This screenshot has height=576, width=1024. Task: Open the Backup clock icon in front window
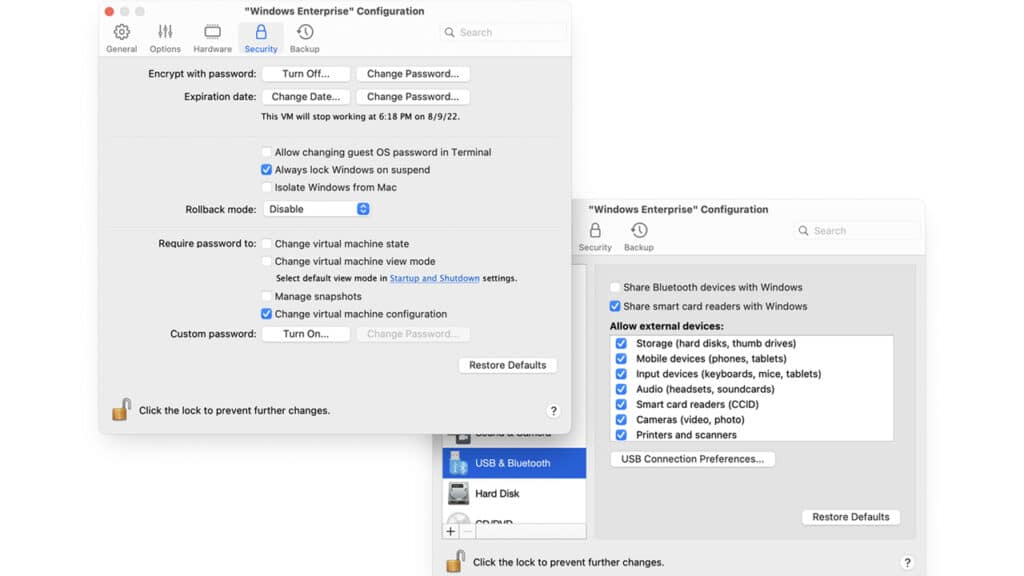[305, 32]
